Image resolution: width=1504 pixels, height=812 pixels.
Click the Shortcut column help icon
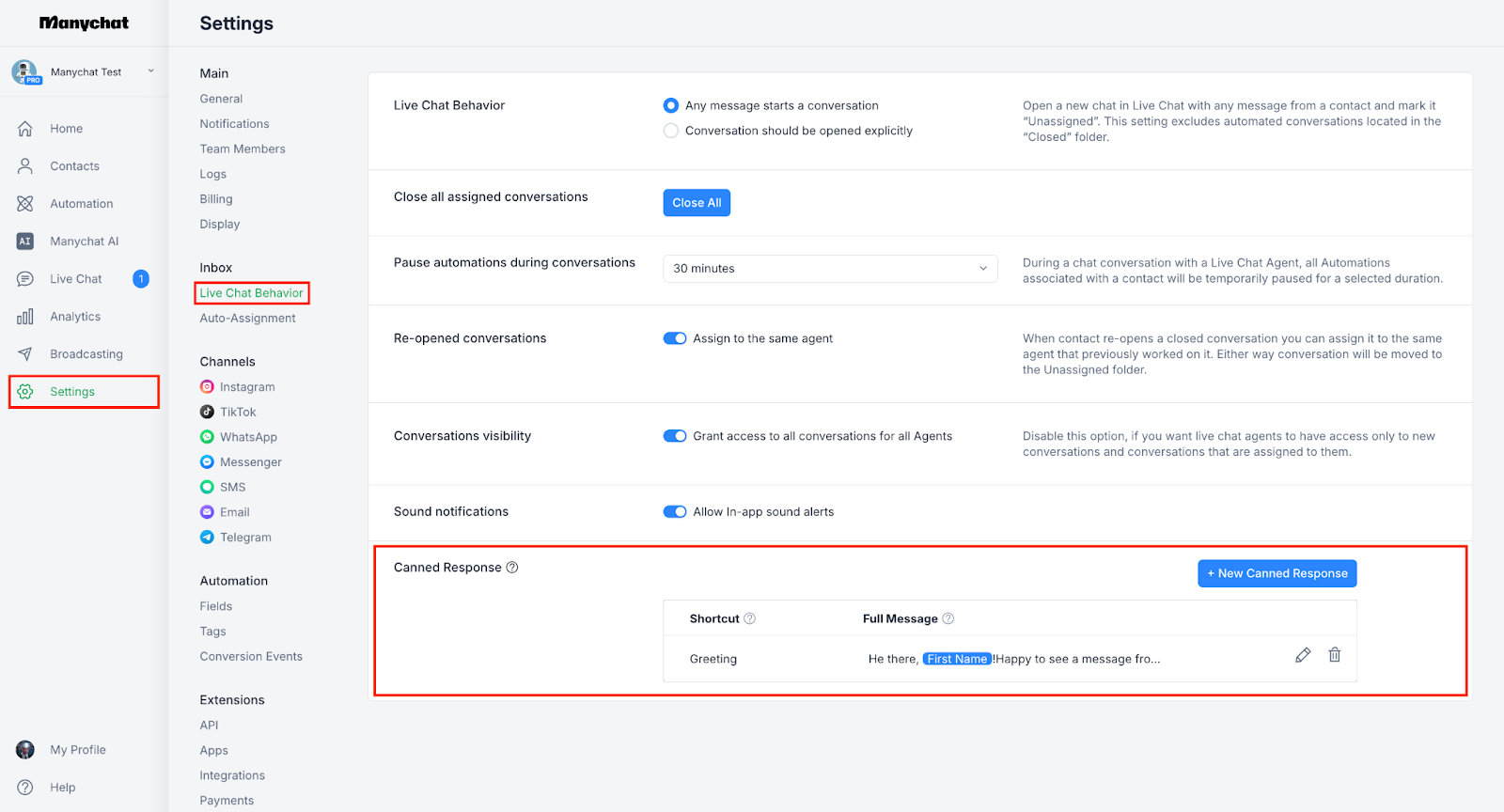pyautogui.click(x=749, y=618)
